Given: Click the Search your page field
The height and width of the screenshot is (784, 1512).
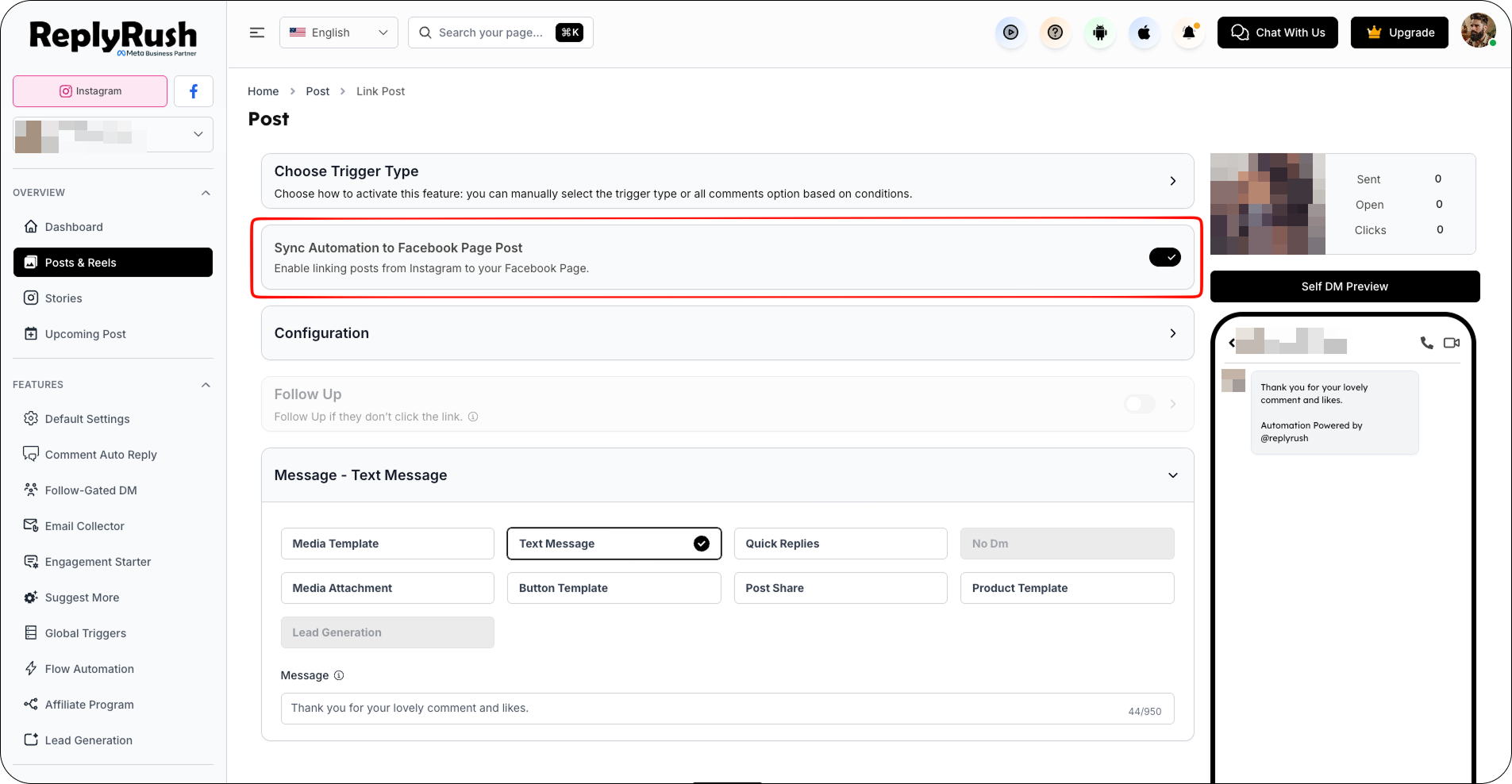Looking at the screenshot, I should pos(501,33).
